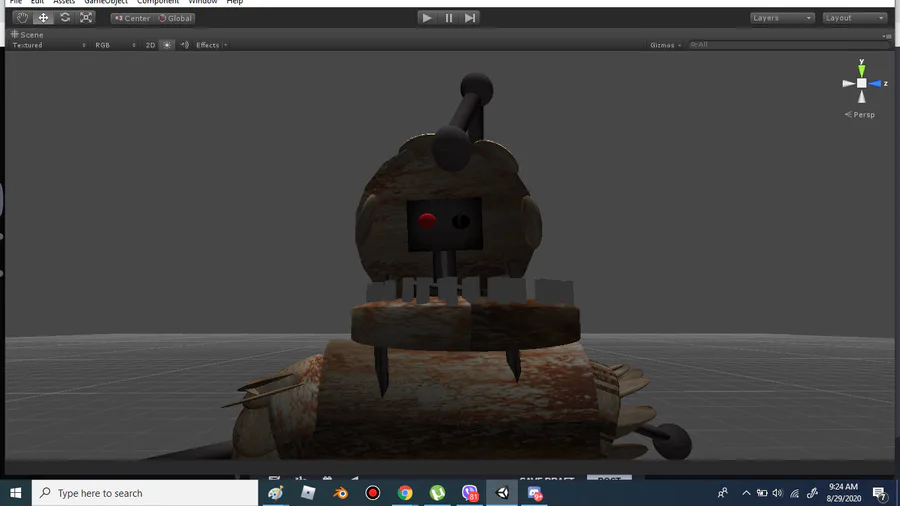Open the GameObject menu

[x=106, y=2]
